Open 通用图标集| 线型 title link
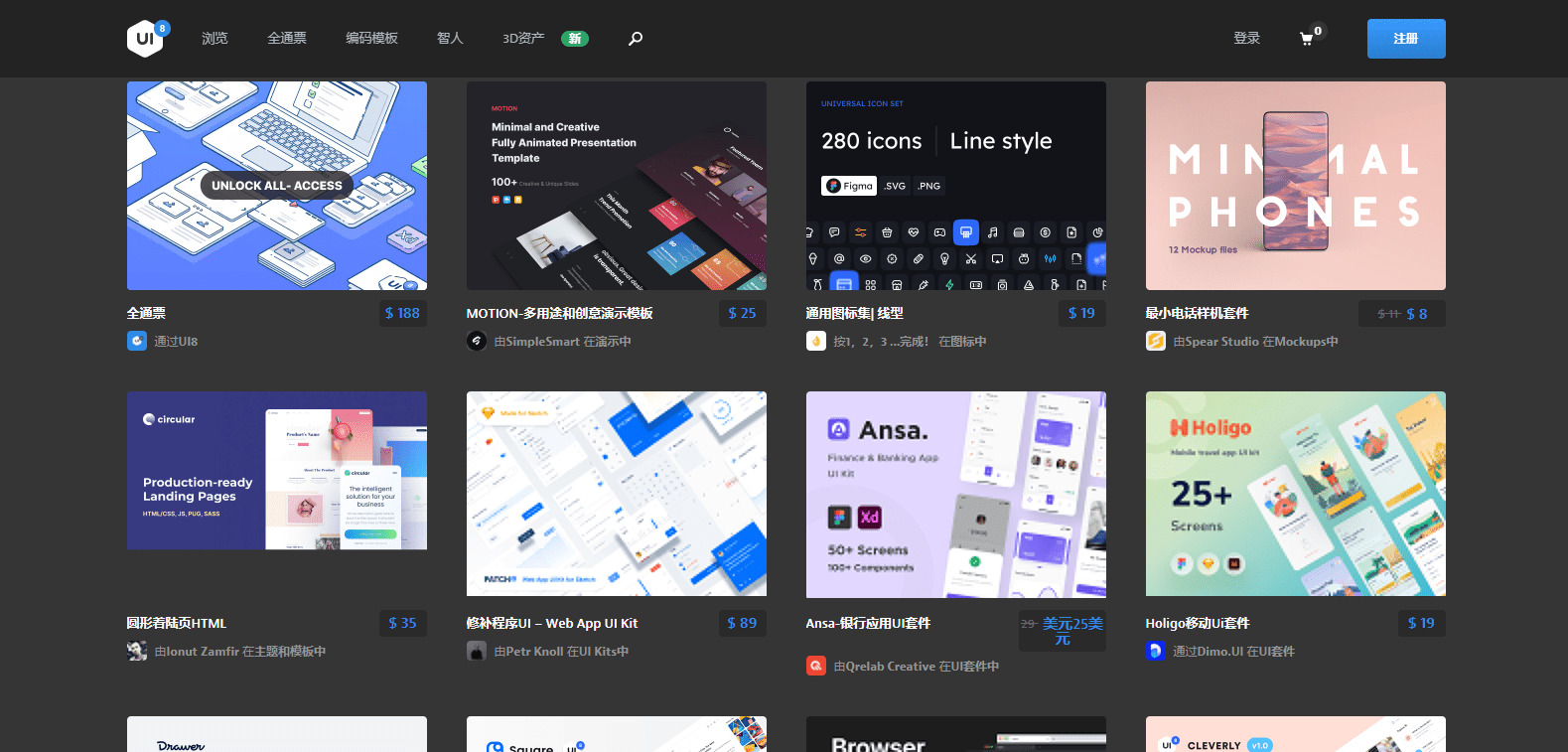 click(854, 313)
